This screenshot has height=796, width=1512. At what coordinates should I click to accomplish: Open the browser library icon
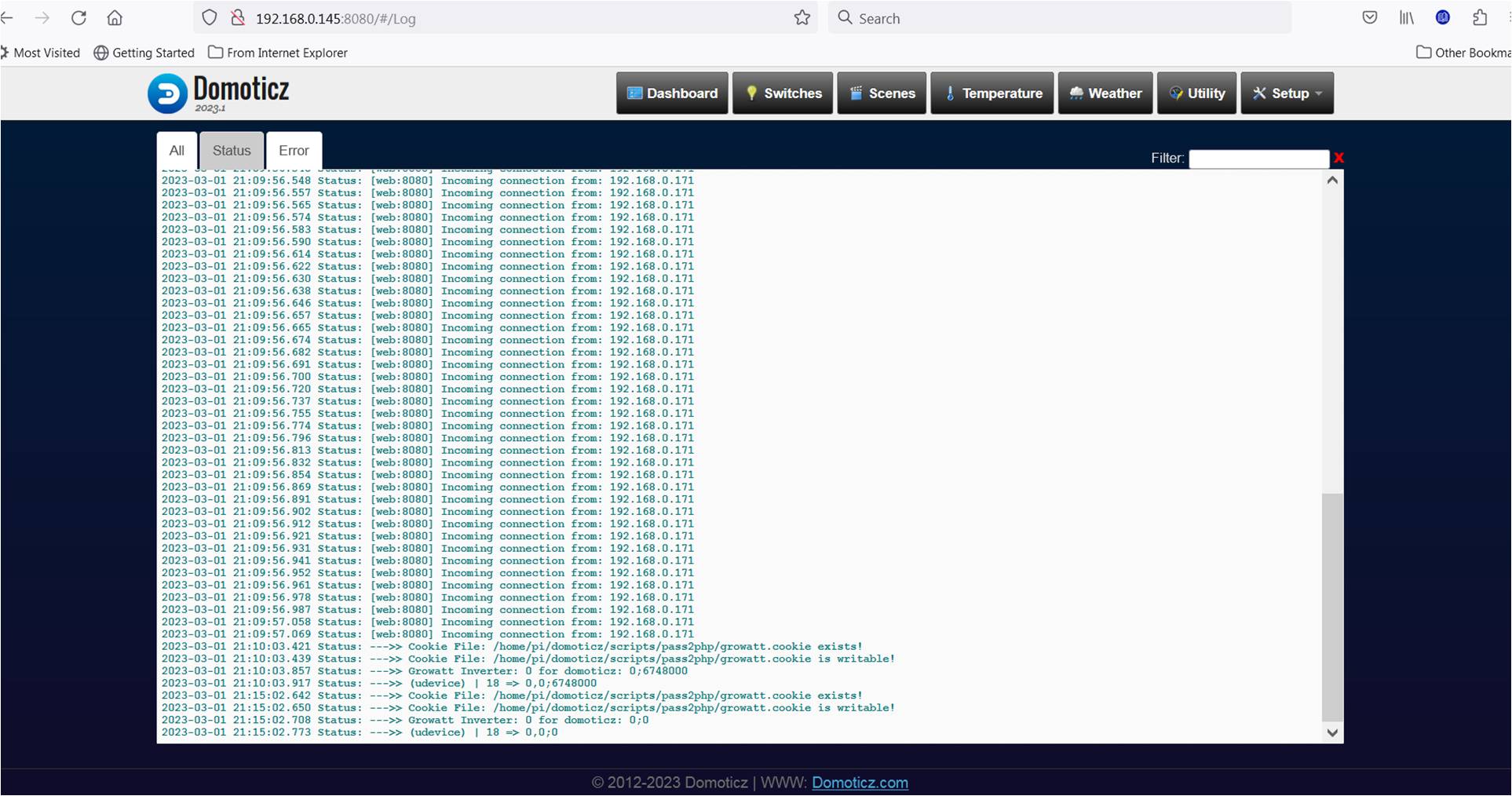coord(1406,17)
